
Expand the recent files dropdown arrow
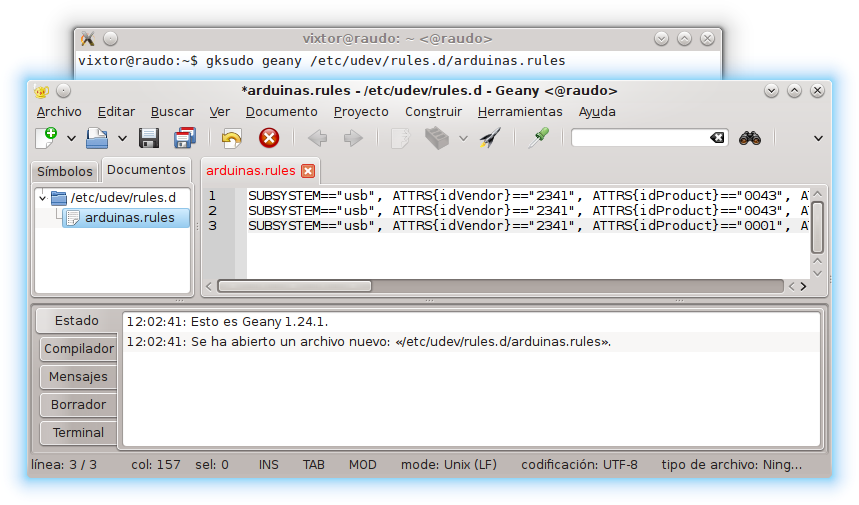tap(122, 139)
